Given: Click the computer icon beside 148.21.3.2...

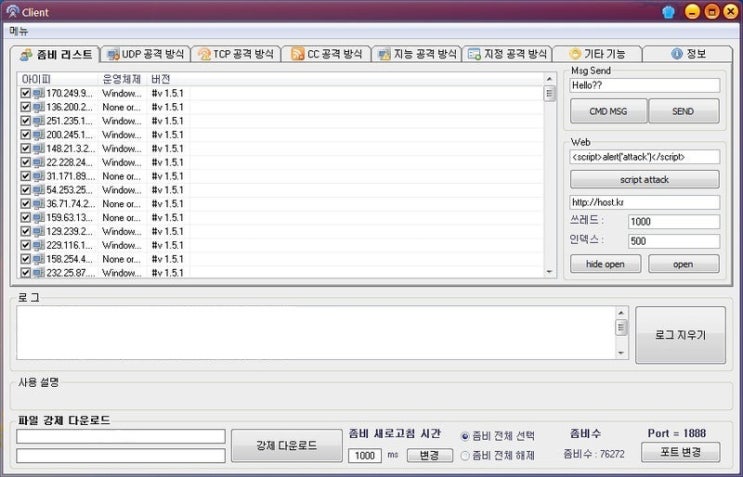Looking at the screenshot, I should tap(38, 148).
